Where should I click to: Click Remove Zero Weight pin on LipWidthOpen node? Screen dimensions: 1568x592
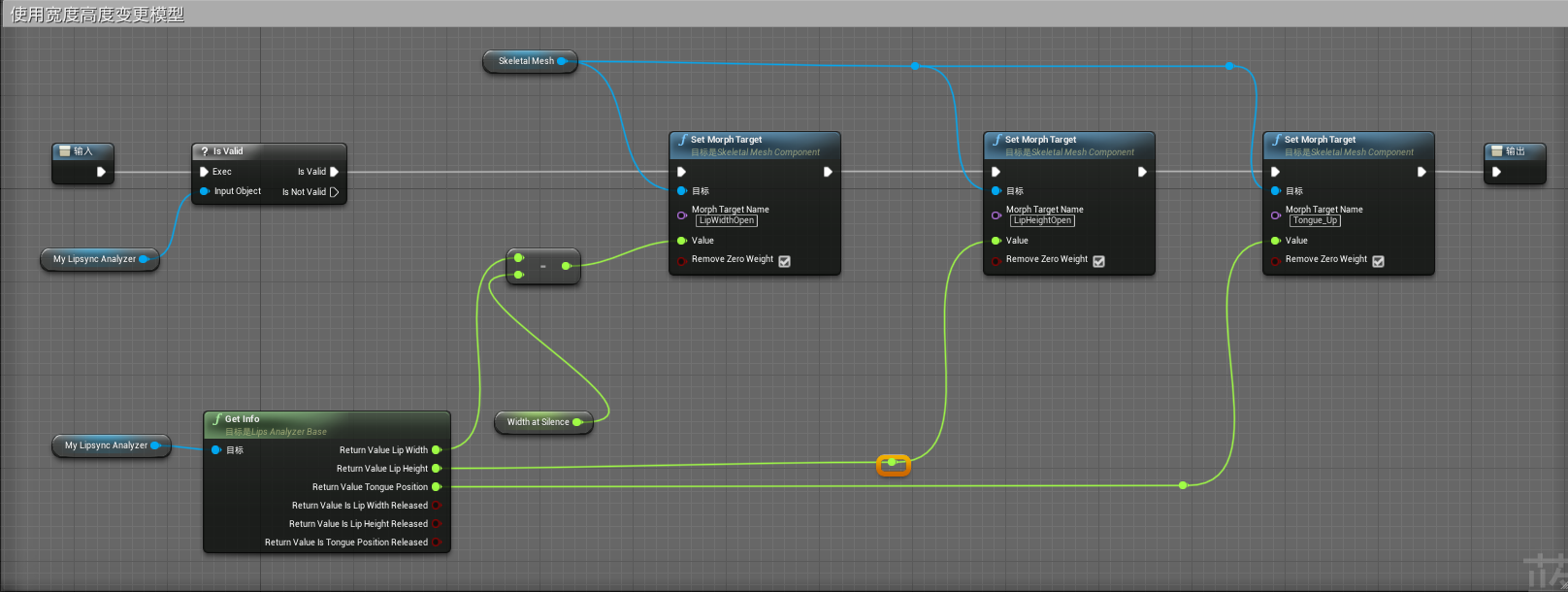[682, 260]
